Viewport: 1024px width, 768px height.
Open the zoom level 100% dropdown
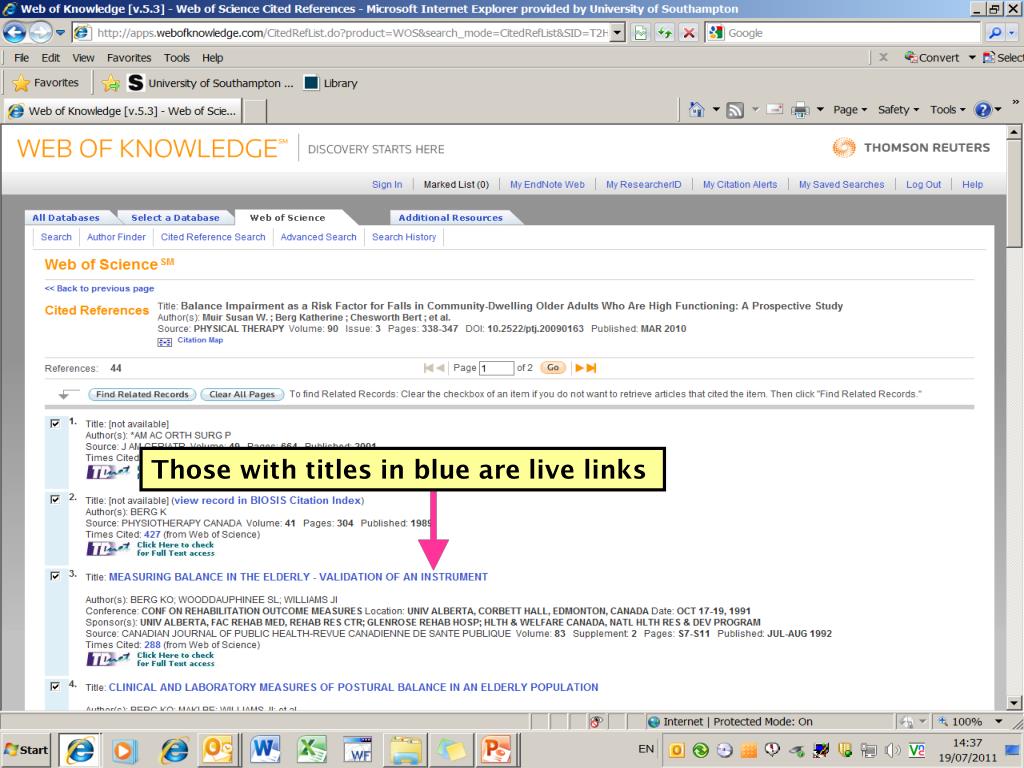pos(999,722)
